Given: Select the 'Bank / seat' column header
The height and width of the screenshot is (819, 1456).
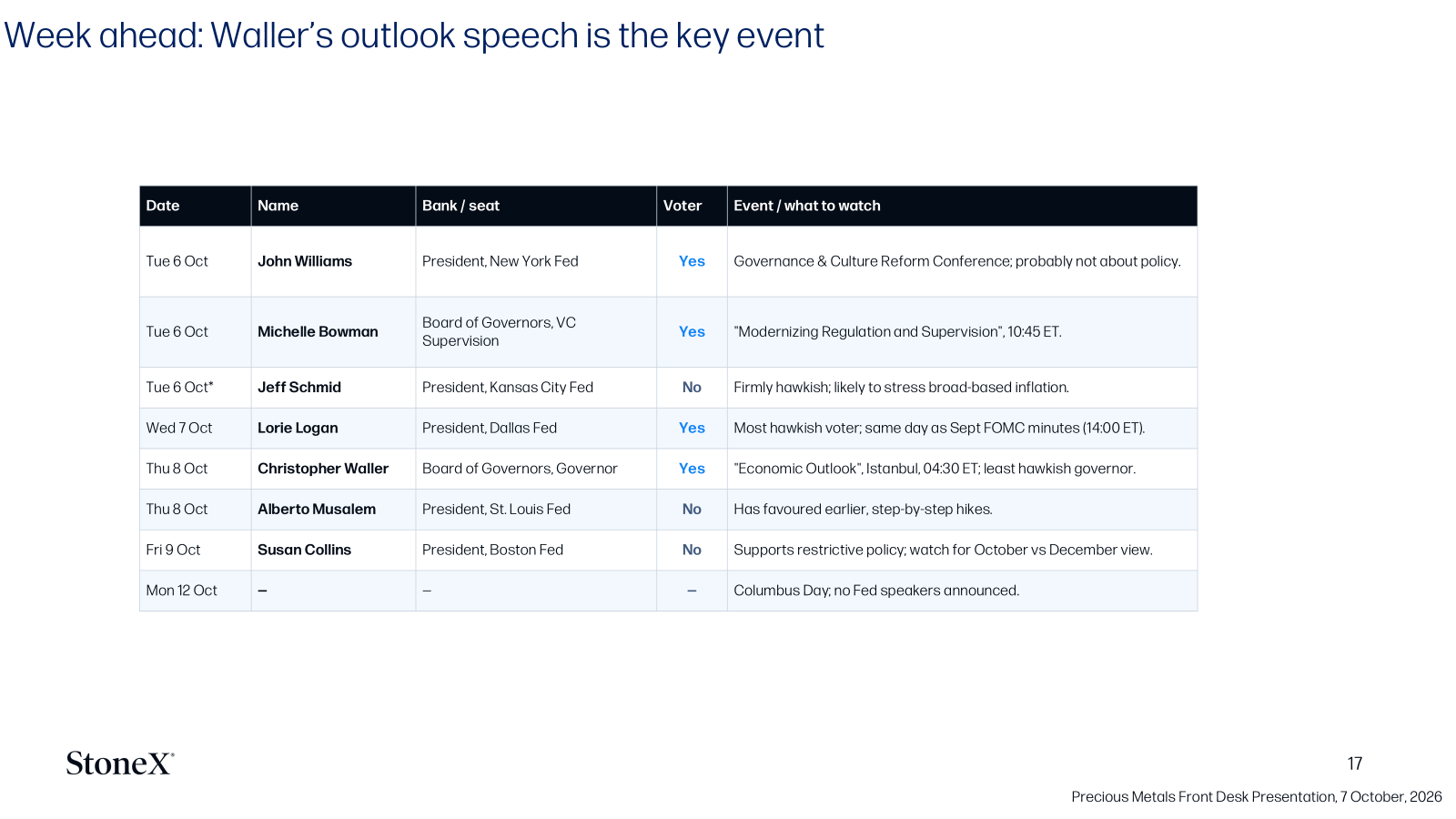Looking at the screenshot, I should point(536,206).
